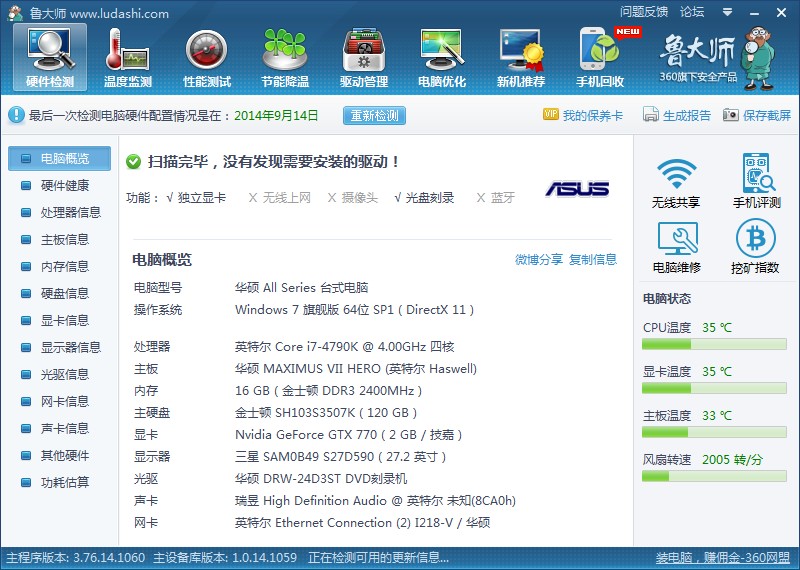This screenshot has height=570, width=800.
Task: Open 挖矿指数 mining index
Action: 755,247
